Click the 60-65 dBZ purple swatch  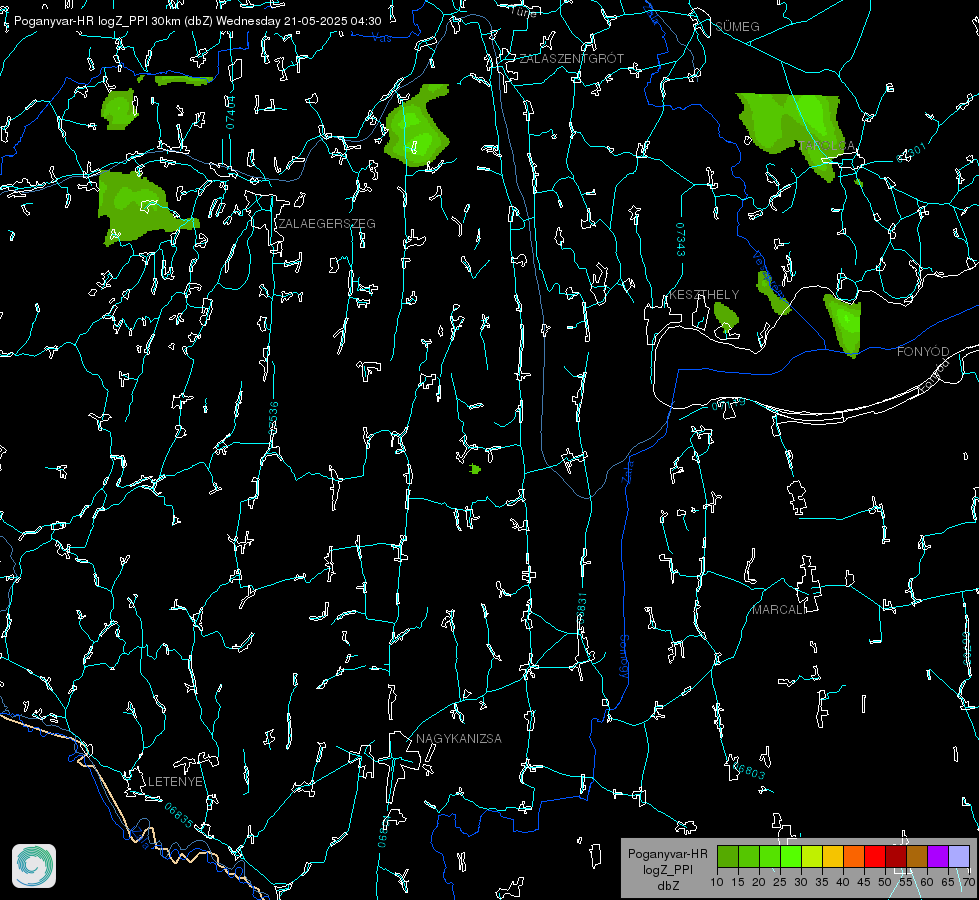coord(938,856)
